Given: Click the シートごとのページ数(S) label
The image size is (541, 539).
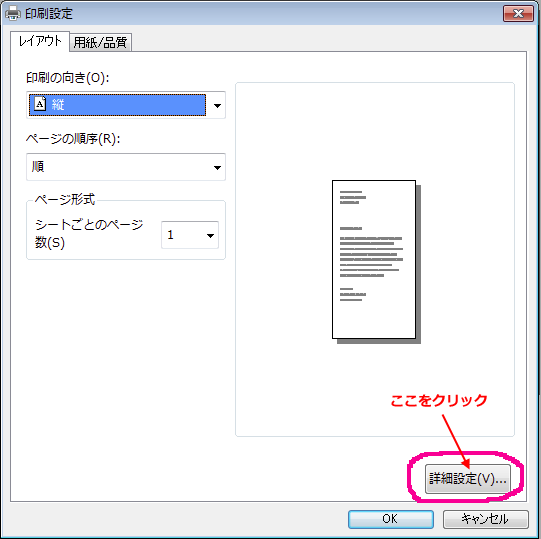Looking at the screenshot, I should pyautogui.click(x=89, y=234).
